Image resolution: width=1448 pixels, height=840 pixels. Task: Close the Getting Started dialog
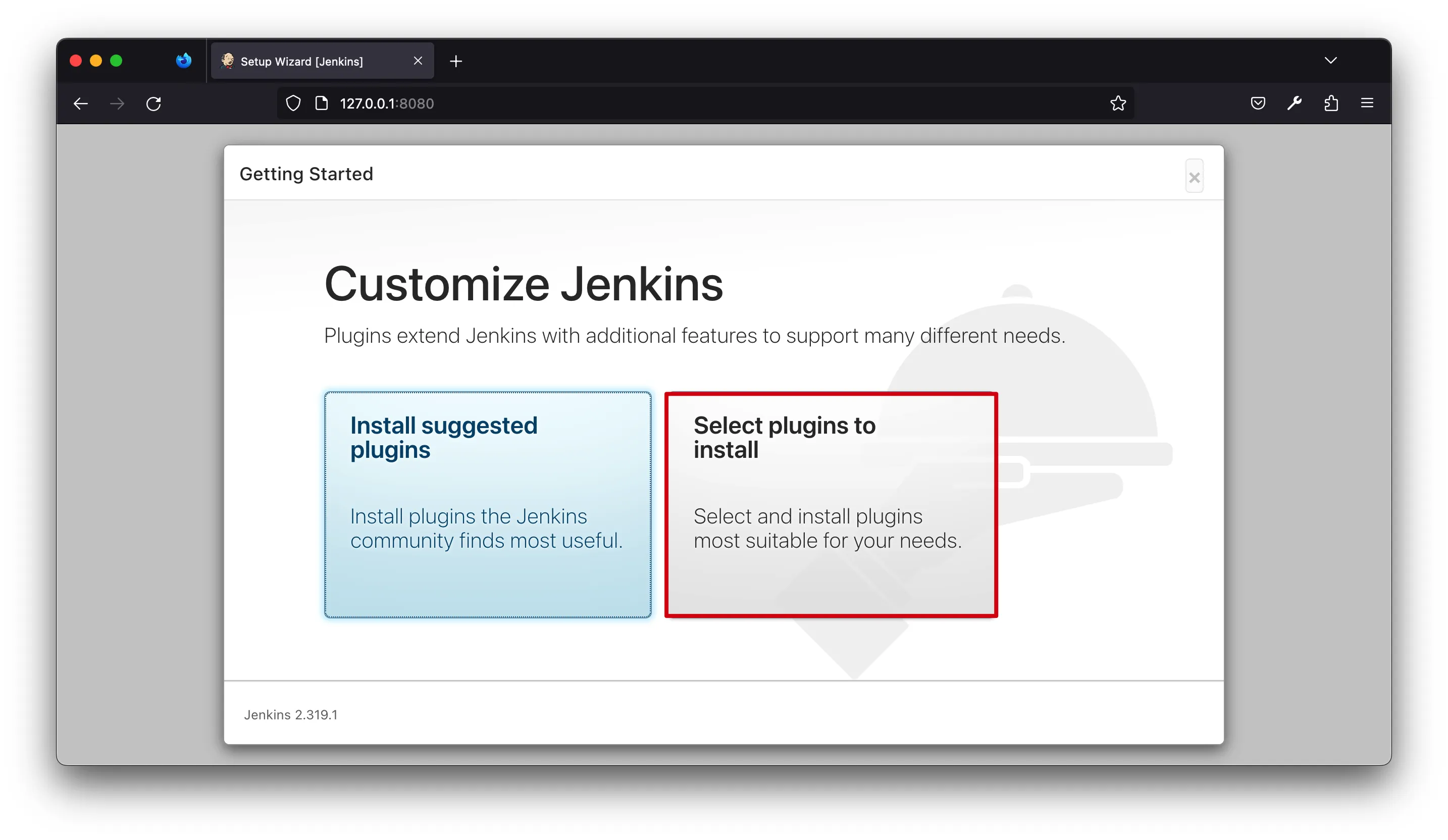click(1194, 177)
